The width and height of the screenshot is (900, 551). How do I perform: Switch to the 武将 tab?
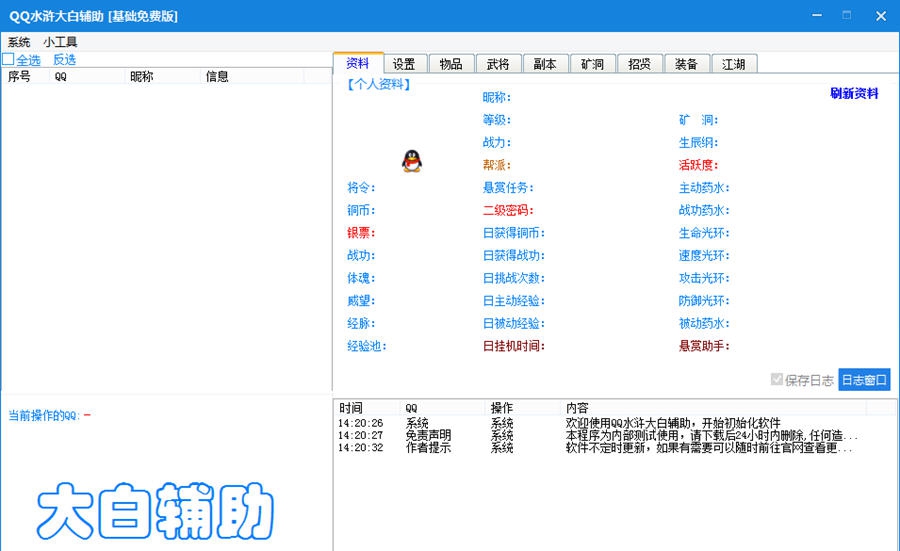pos(498,64)
